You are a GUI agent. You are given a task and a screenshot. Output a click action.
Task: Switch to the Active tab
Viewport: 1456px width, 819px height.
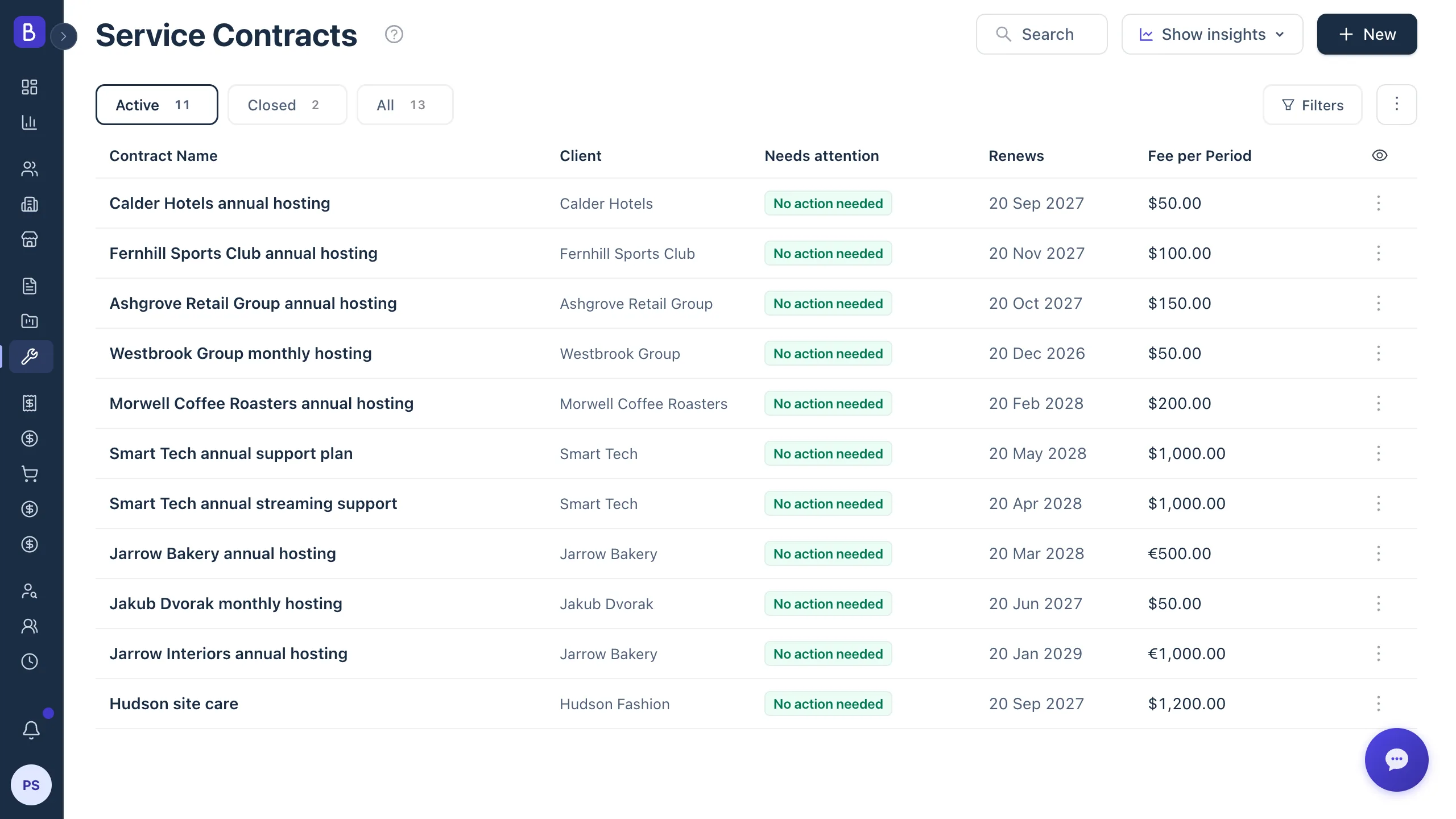point(157,105)
